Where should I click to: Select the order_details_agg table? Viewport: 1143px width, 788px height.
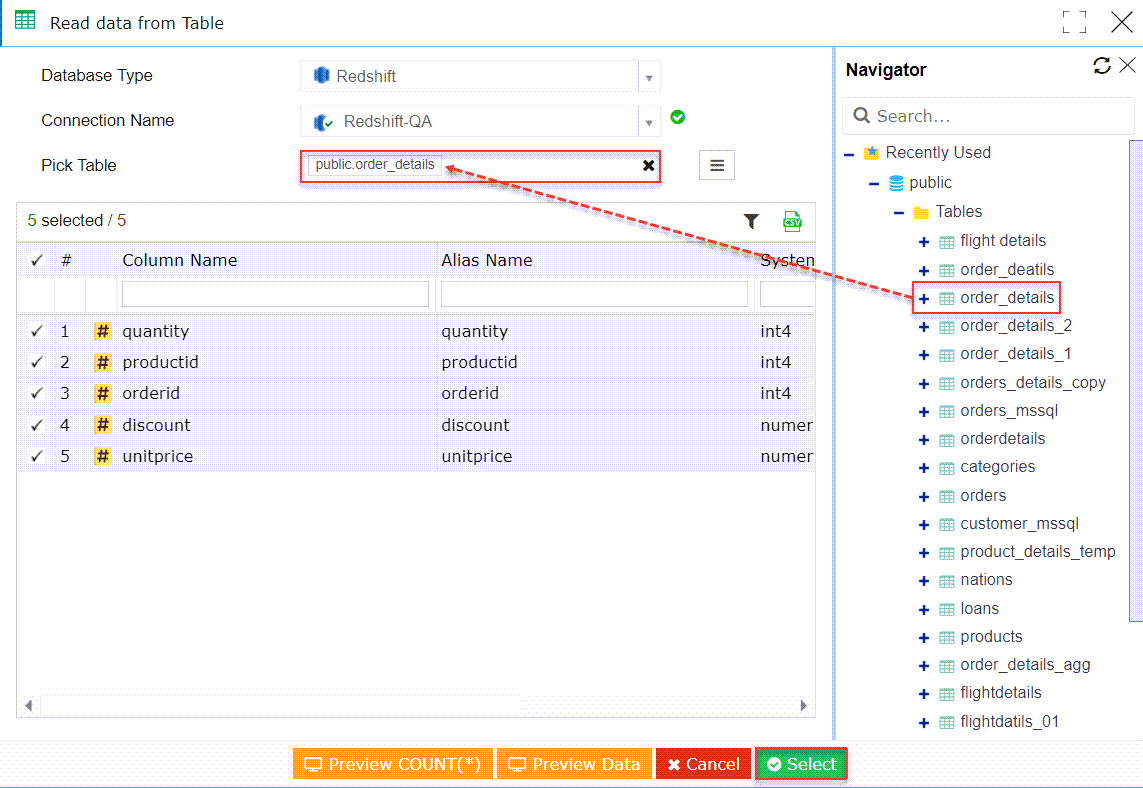pyautogui.click(x=1025, y=665)
